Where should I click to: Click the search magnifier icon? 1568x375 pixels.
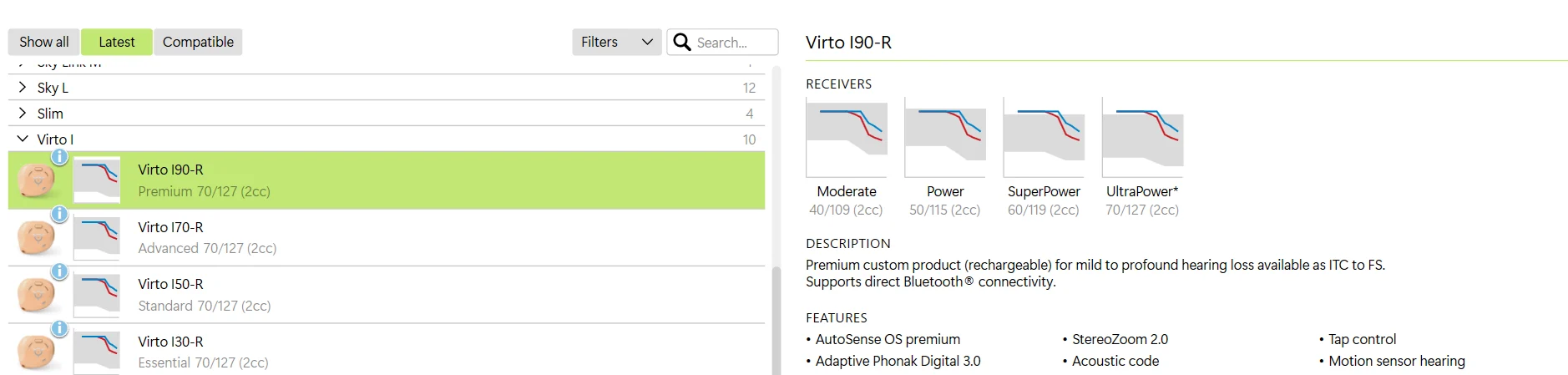[681, 42]
